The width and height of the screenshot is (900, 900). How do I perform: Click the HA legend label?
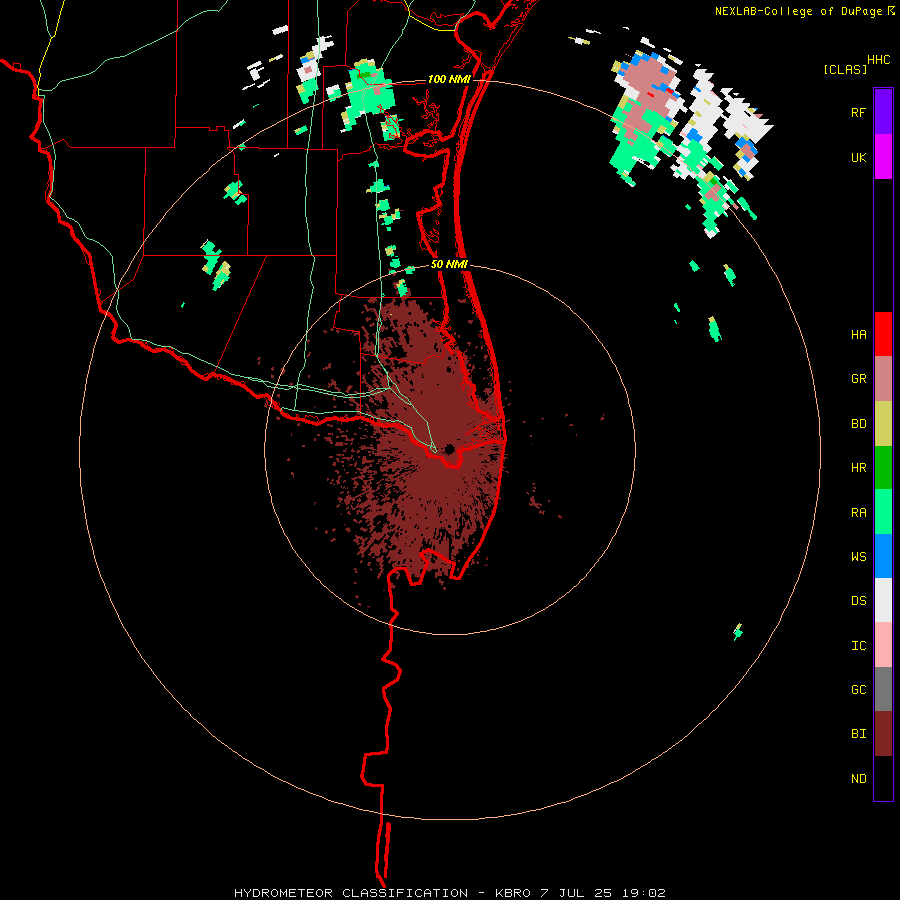(858, 335)
